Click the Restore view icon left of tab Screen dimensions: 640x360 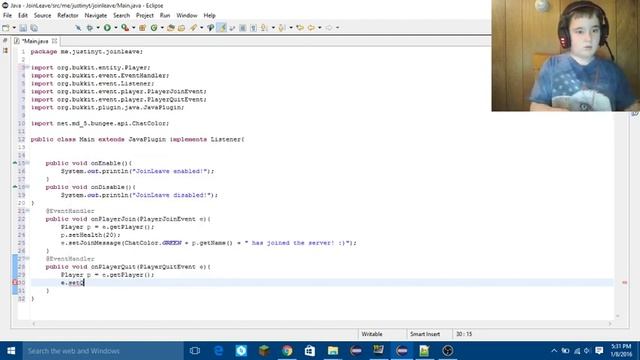point(5,41)
